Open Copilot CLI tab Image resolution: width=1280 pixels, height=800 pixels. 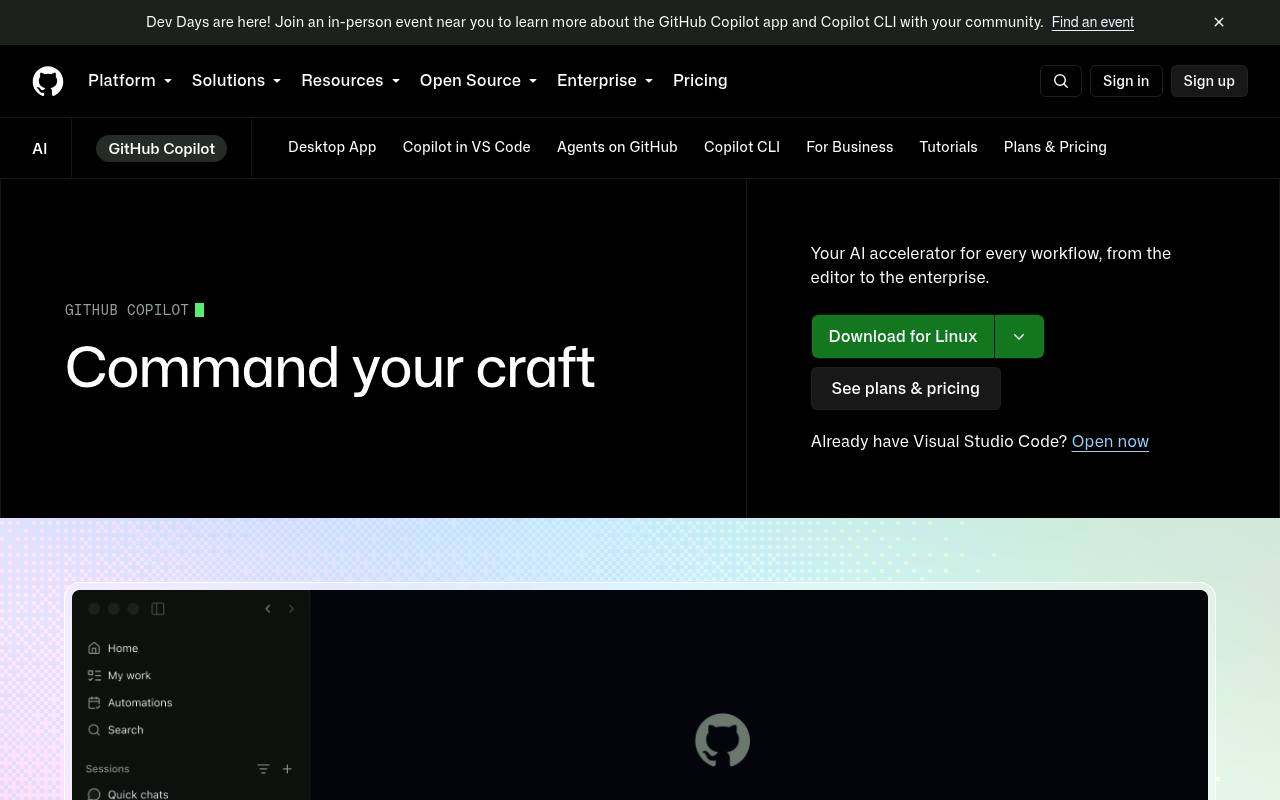point(742,147)
